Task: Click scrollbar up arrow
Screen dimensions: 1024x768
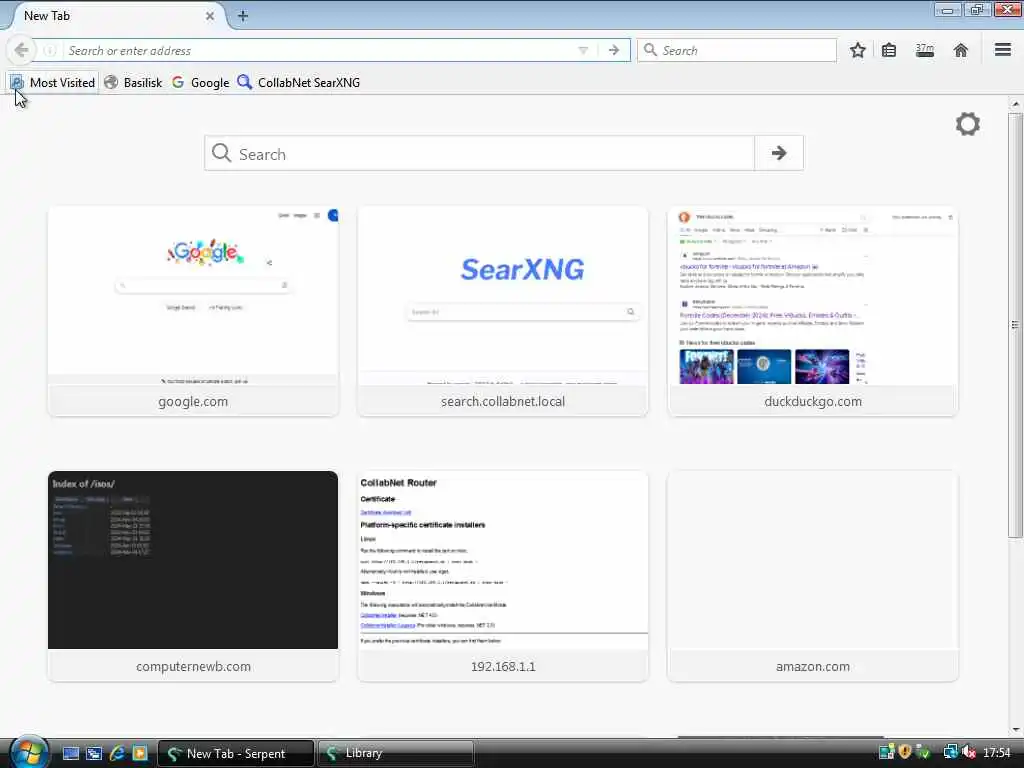Action: pyautogui.click(x=1015, y=104)
